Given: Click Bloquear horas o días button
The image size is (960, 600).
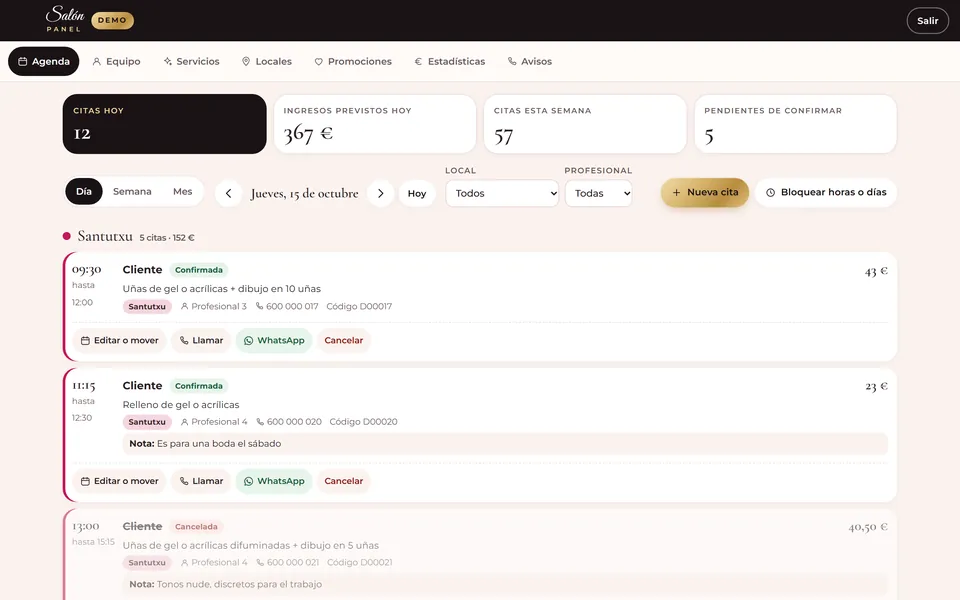Looking at the screenshot, I should point(826,192).
